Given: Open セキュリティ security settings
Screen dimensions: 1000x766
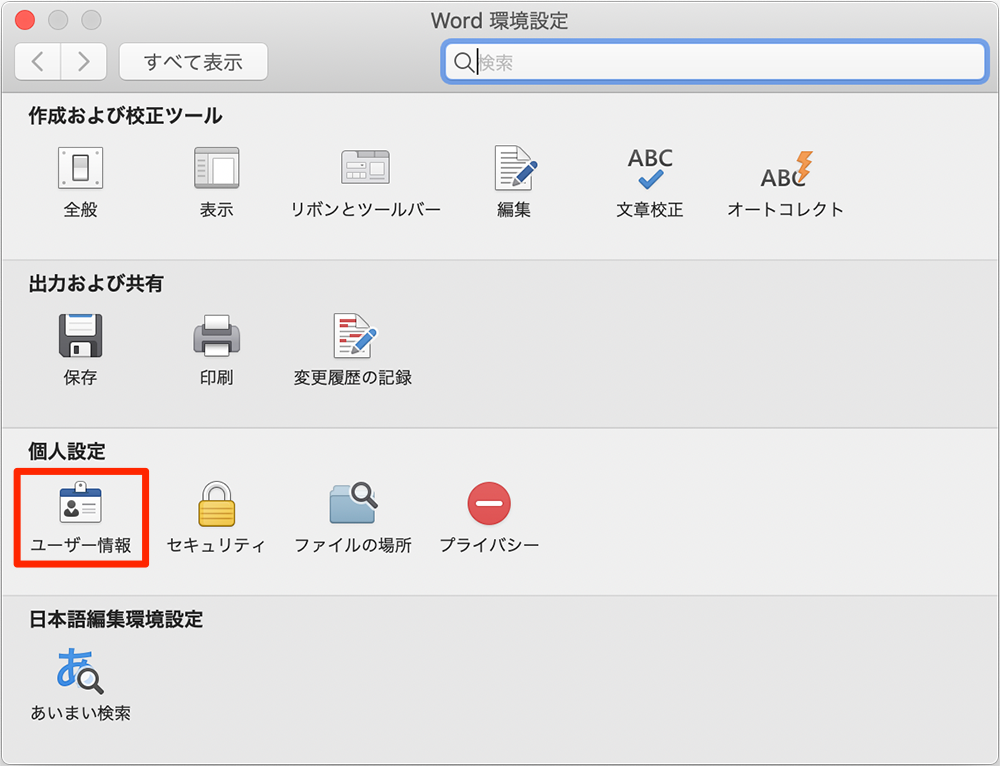Looking at the screenshot, I should [x=216, y=518].
